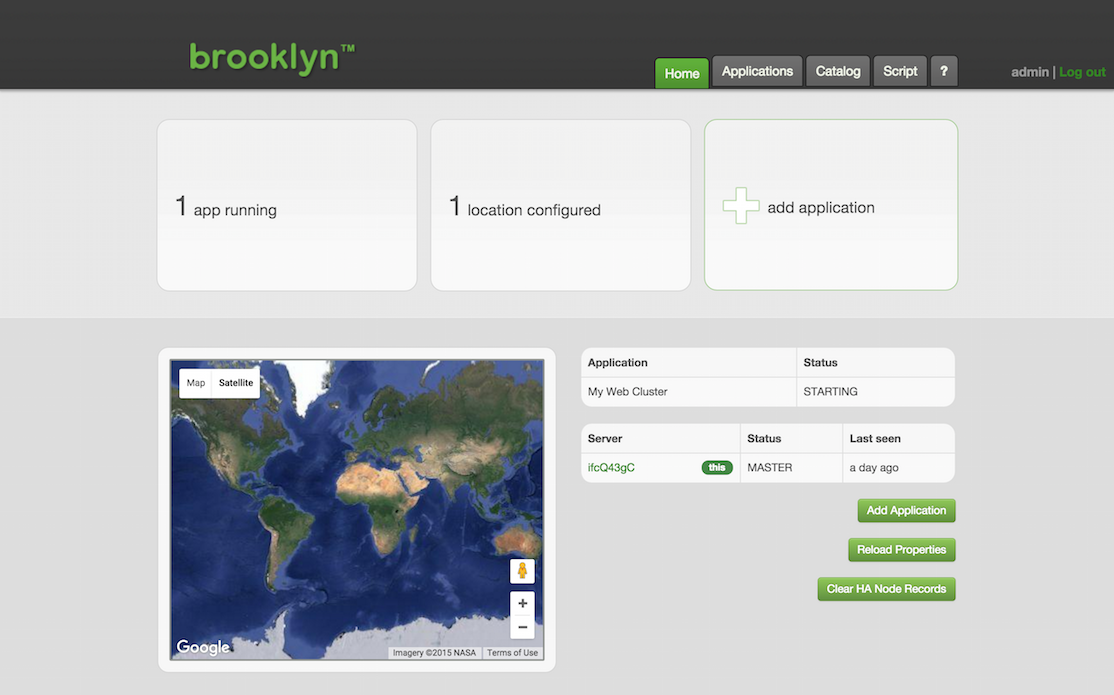Image resolution: width=1114 pixels, height=695 pixels.
Task: Open map Terms of Use link
Action: point(512,653)
